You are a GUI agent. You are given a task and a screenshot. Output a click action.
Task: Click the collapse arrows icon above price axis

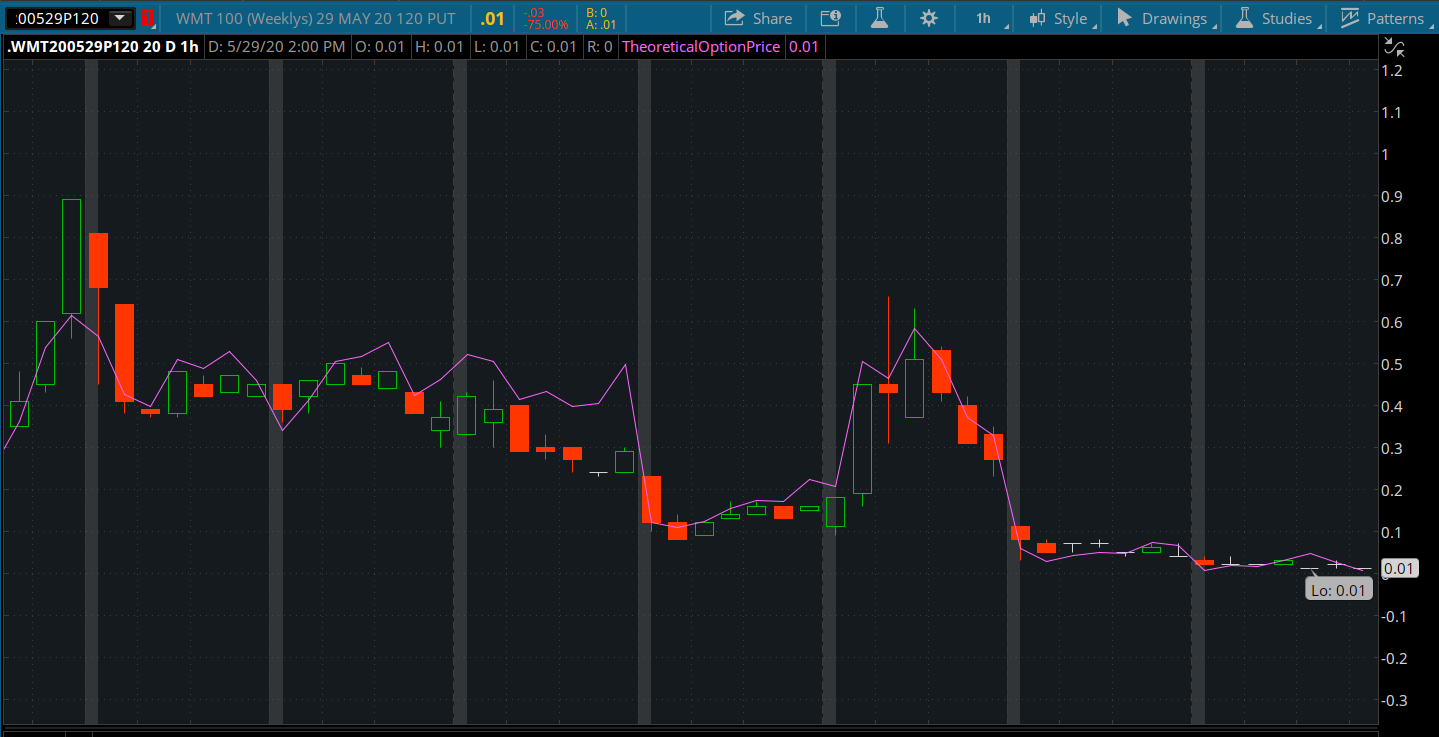click(x=1394, y=46)
